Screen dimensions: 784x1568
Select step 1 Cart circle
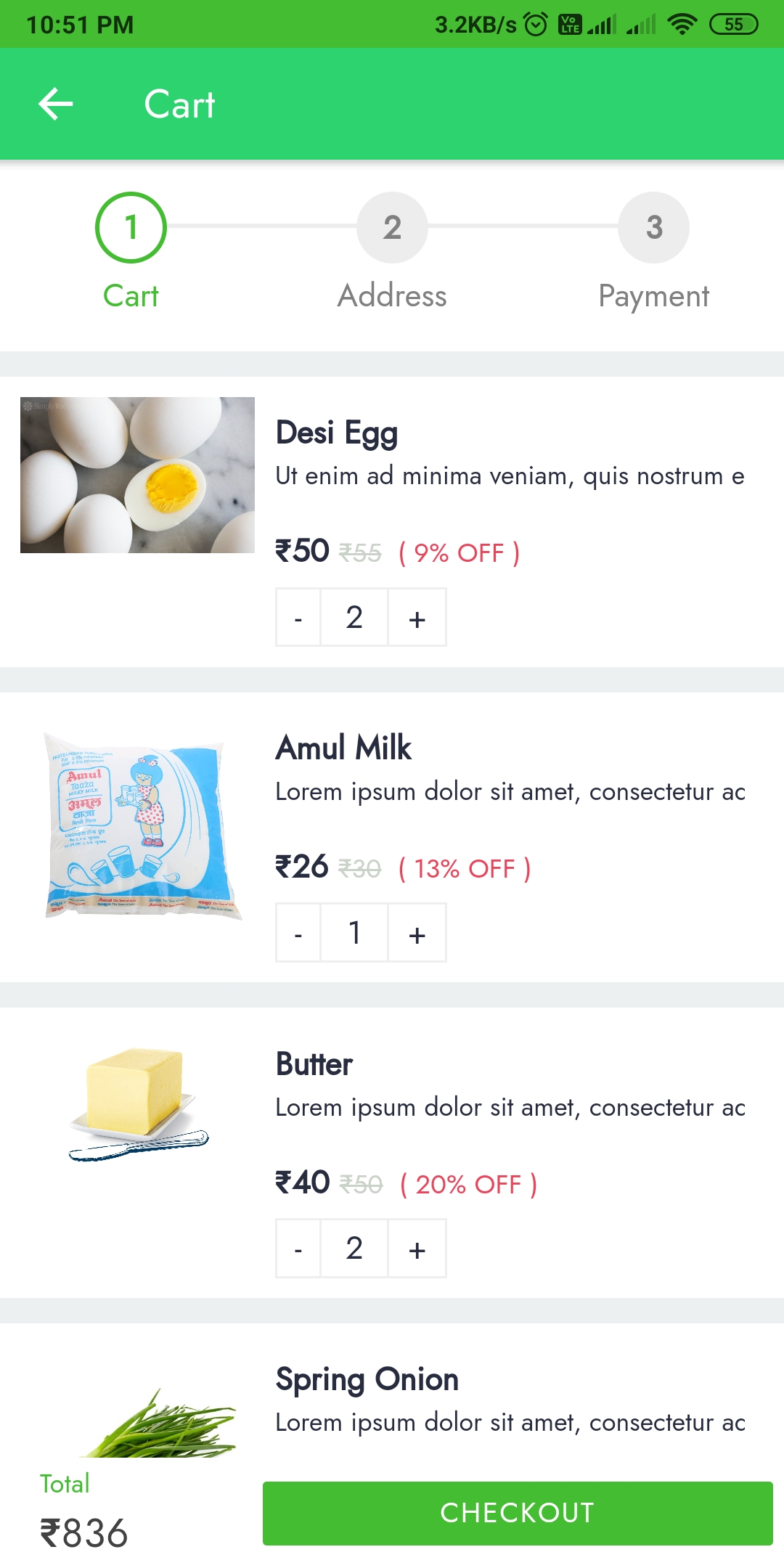(131, 227)
